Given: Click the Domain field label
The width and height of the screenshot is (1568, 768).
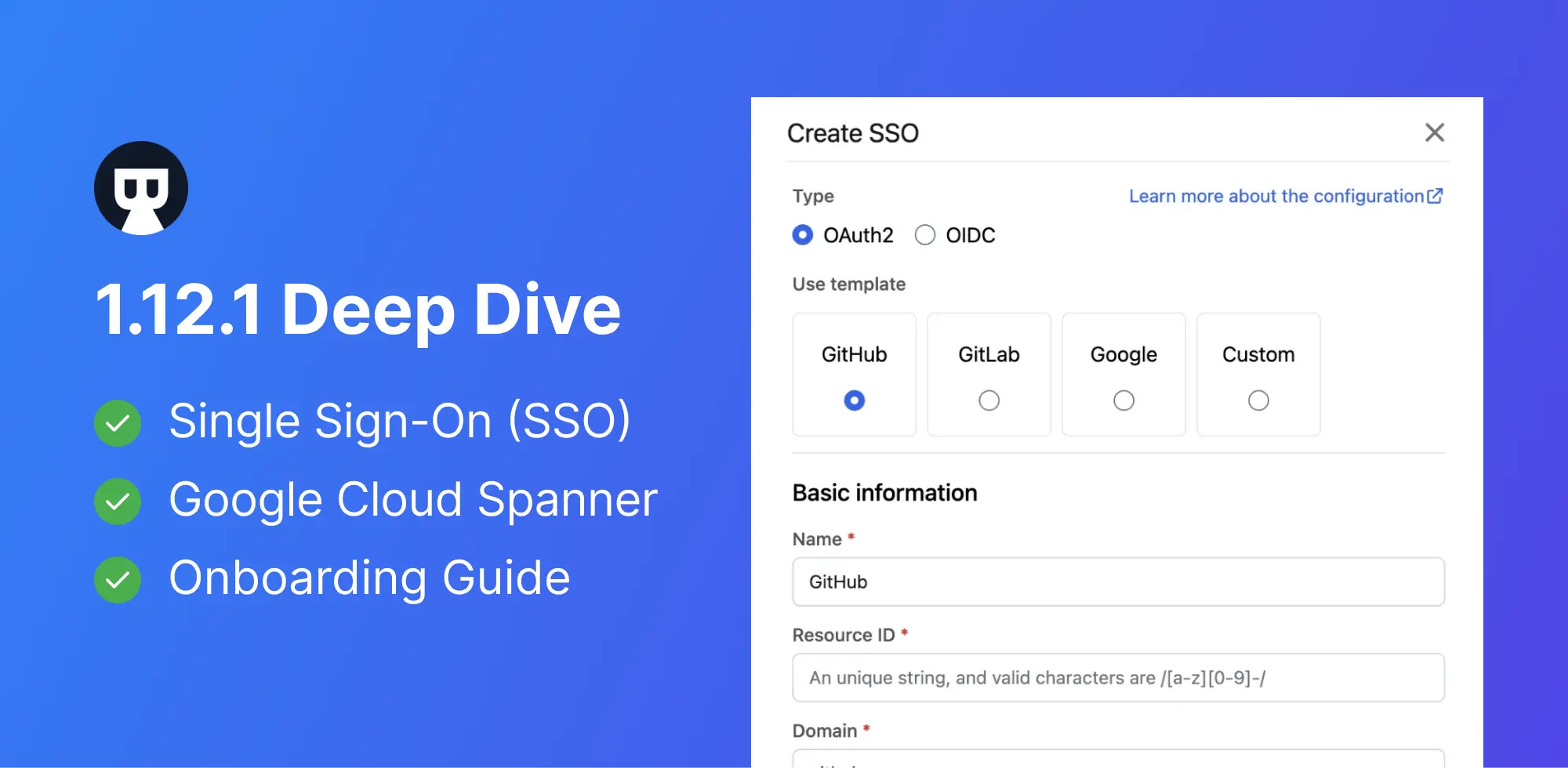Looking at the screenshot, I should (825, 730).
